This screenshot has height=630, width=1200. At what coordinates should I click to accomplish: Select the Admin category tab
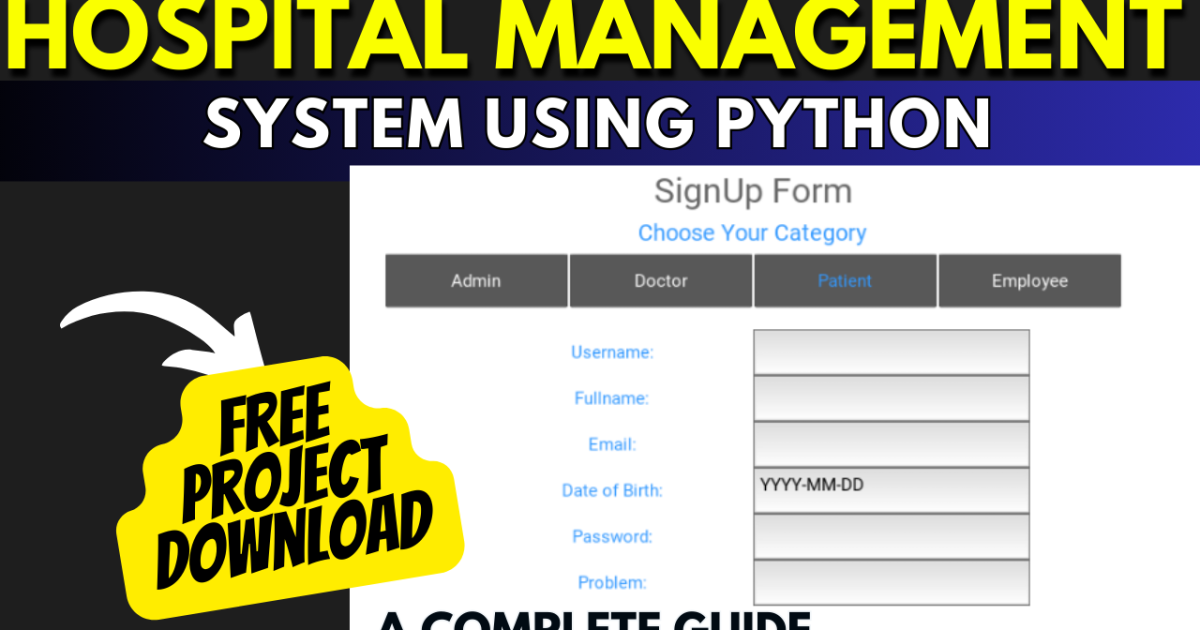(x=475, y=281)
